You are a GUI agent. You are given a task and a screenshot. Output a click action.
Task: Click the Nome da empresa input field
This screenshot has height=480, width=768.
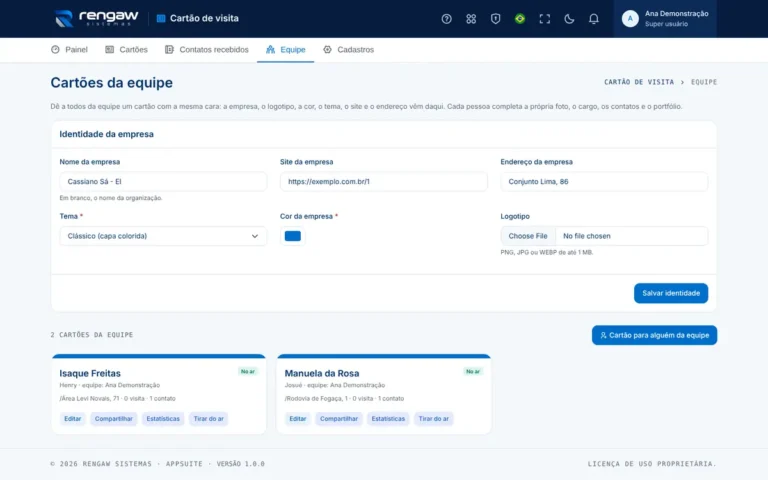pos(163,182)
